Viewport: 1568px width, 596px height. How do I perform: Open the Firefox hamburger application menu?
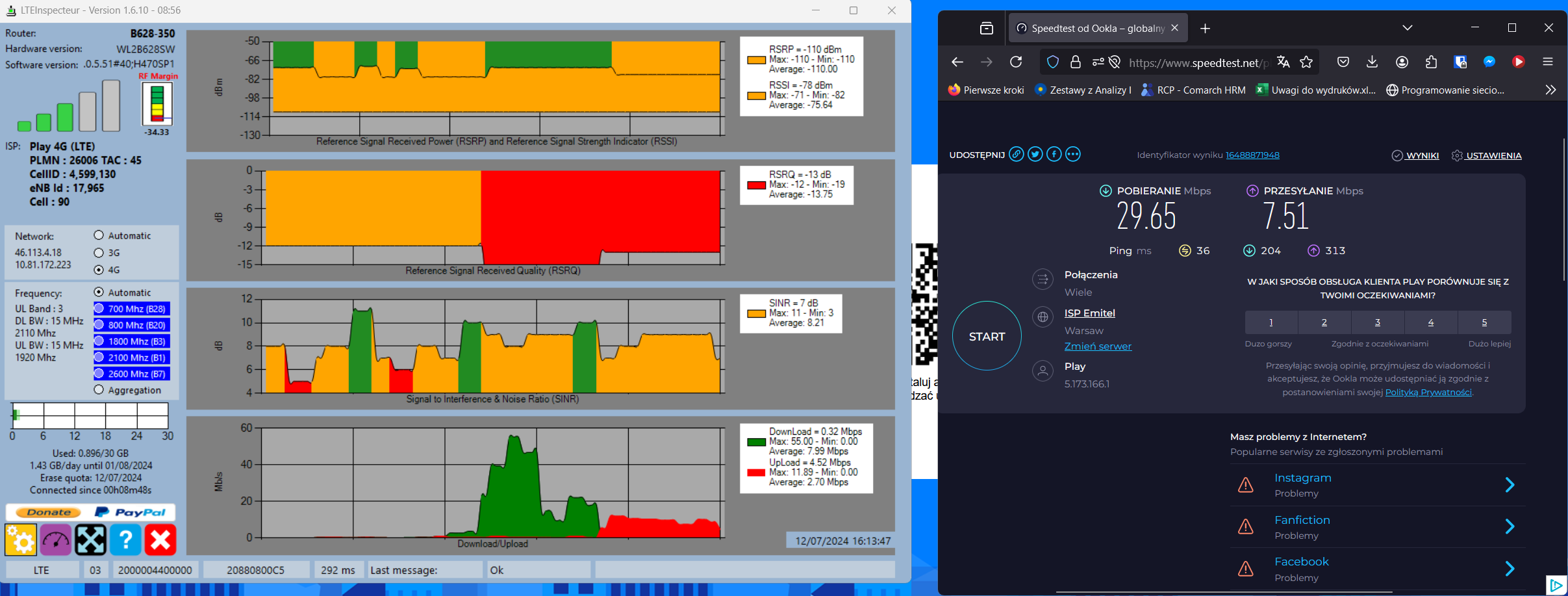[x=1548, y=62]
